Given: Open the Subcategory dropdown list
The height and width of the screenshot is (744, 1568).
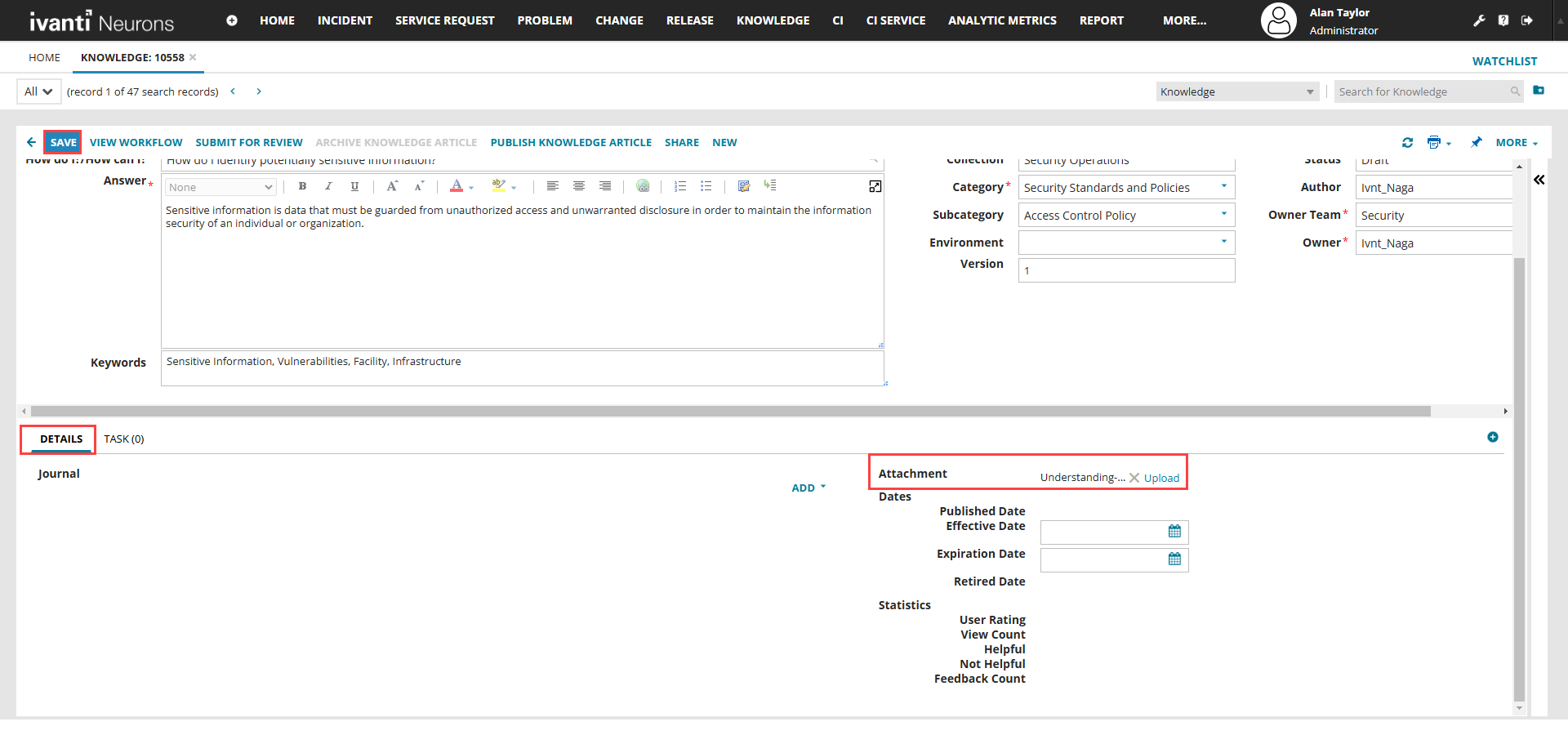Looking at the screenshot, I should coord(1223,215).
